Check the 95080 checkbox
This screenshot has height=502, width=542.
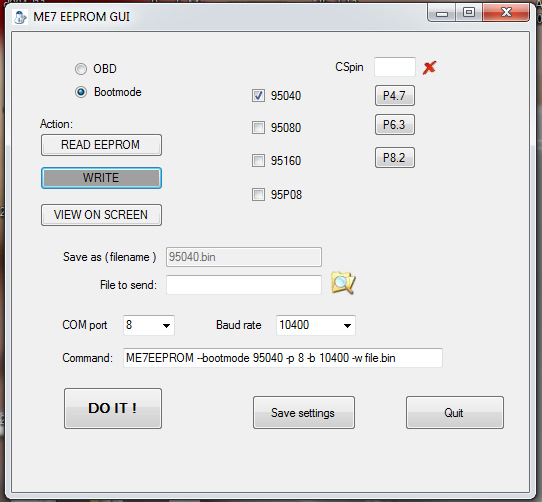tap(258, 128)
